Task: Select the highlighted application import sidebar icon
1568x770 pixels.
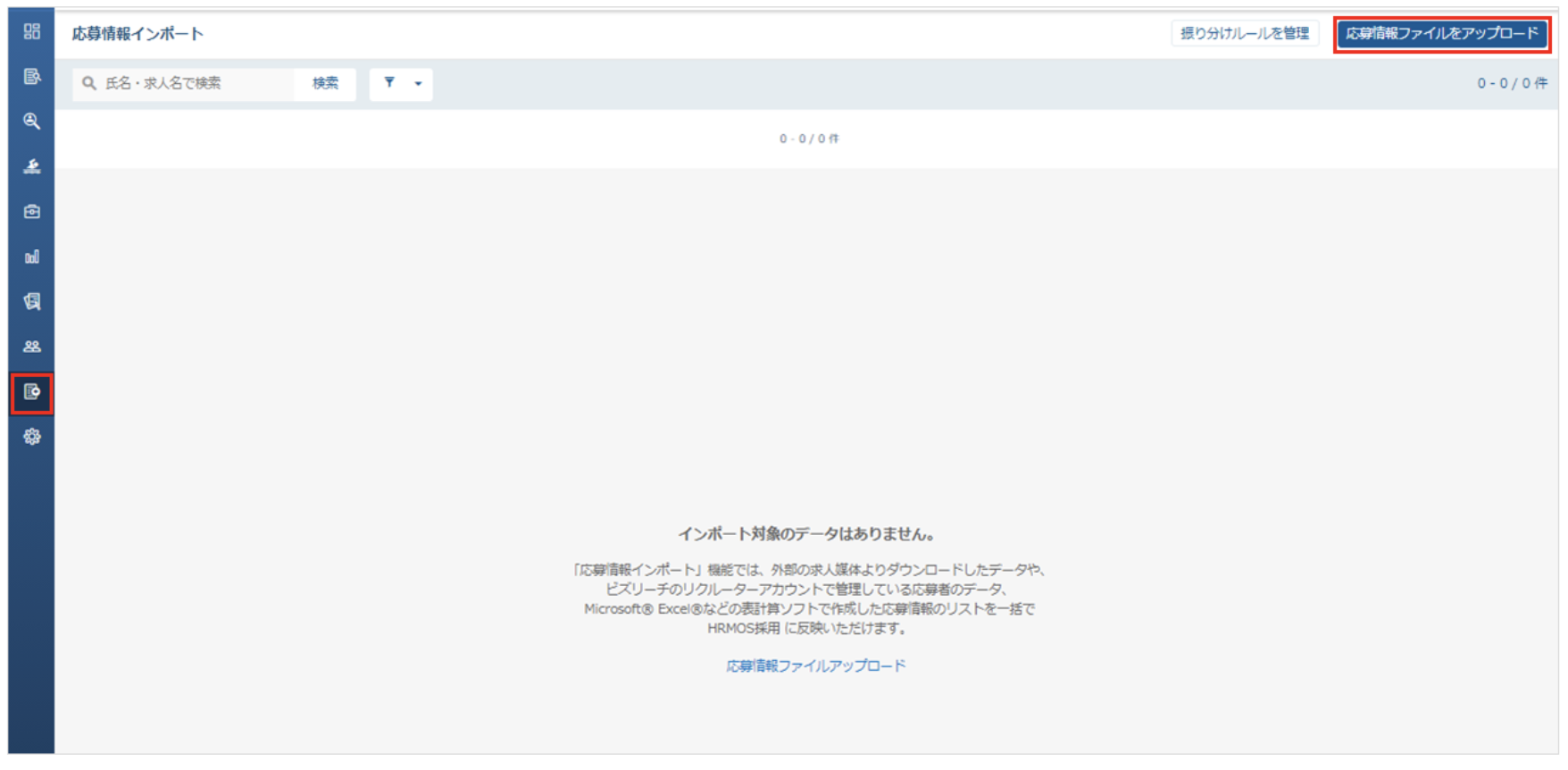Action: coord(32,392)
